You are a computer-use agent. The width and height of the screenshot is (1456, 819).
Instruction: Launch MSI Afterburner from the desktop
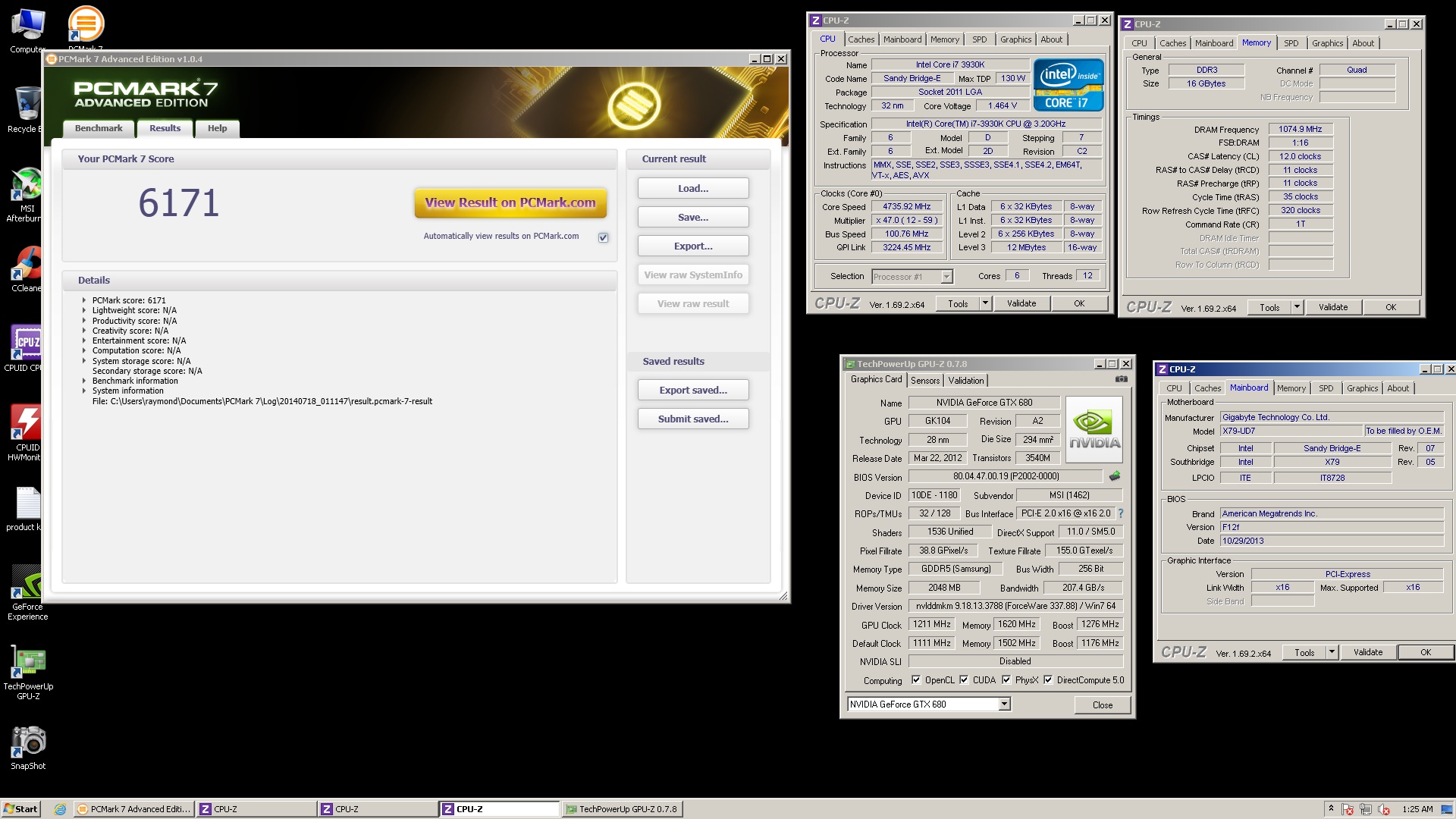[x=26, y=194]
